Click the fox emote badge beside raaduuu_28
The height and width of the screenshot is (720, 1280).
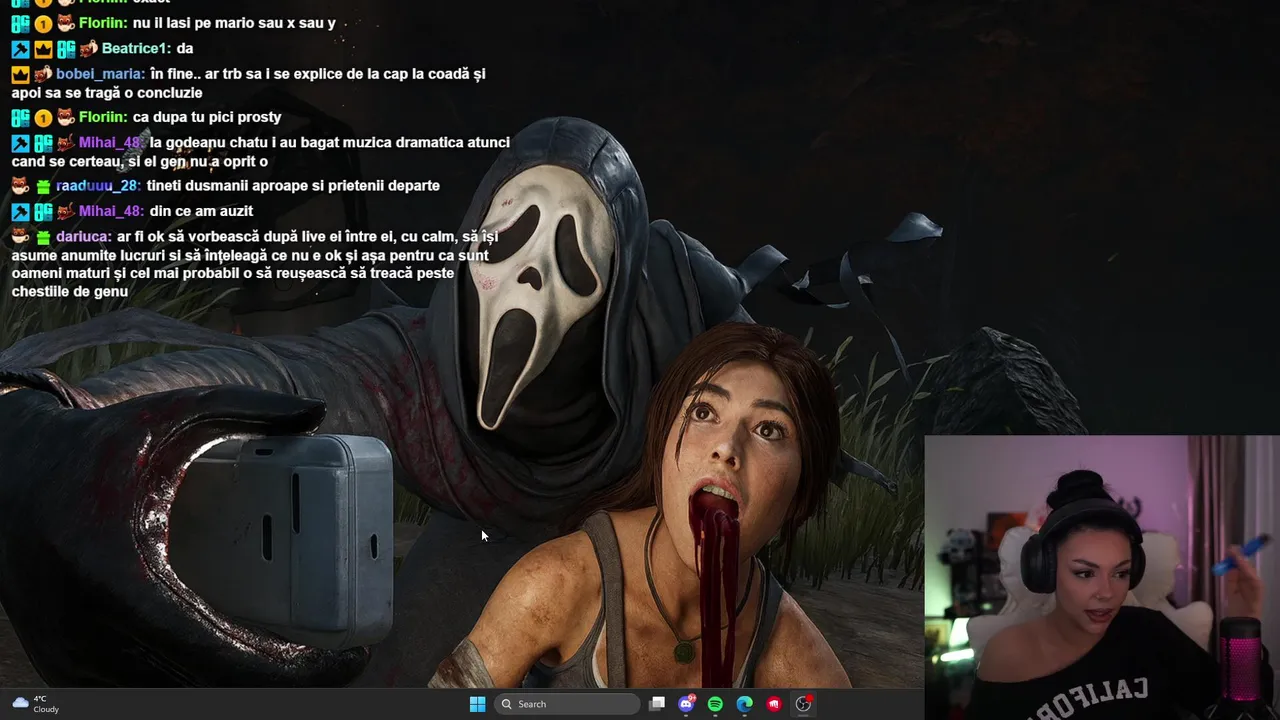point(20,186)
